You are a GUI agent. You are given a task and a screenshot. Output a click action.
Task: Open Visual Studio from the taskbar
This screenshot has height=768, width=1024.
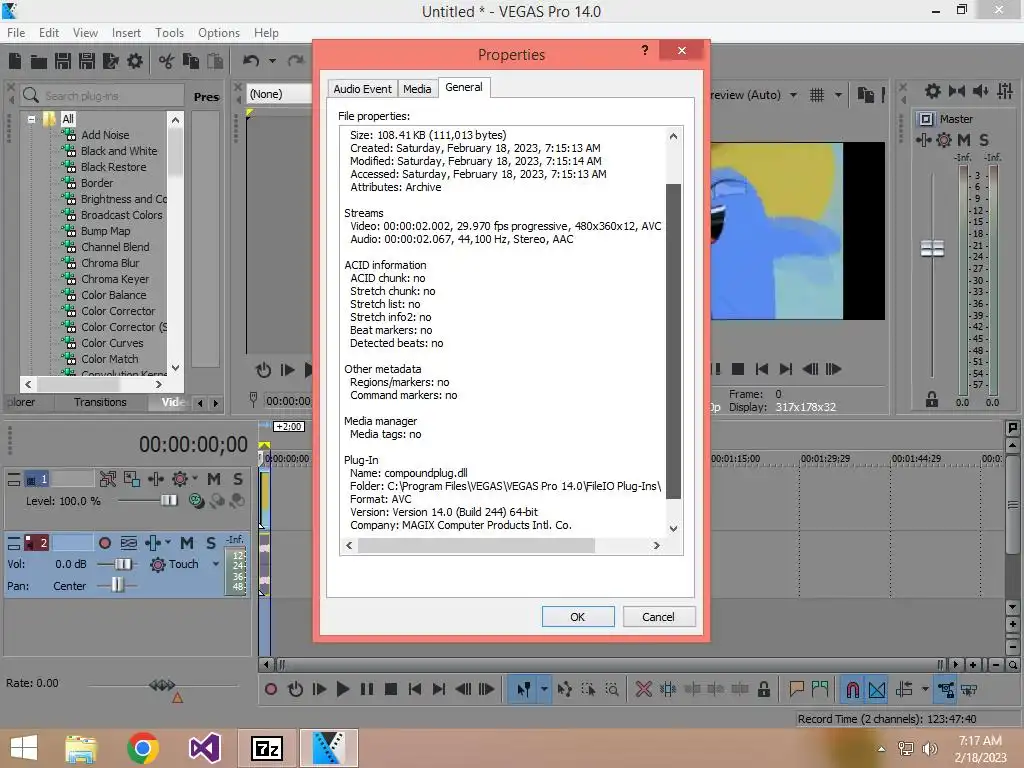pyautogui.click(x=205, y=748)
